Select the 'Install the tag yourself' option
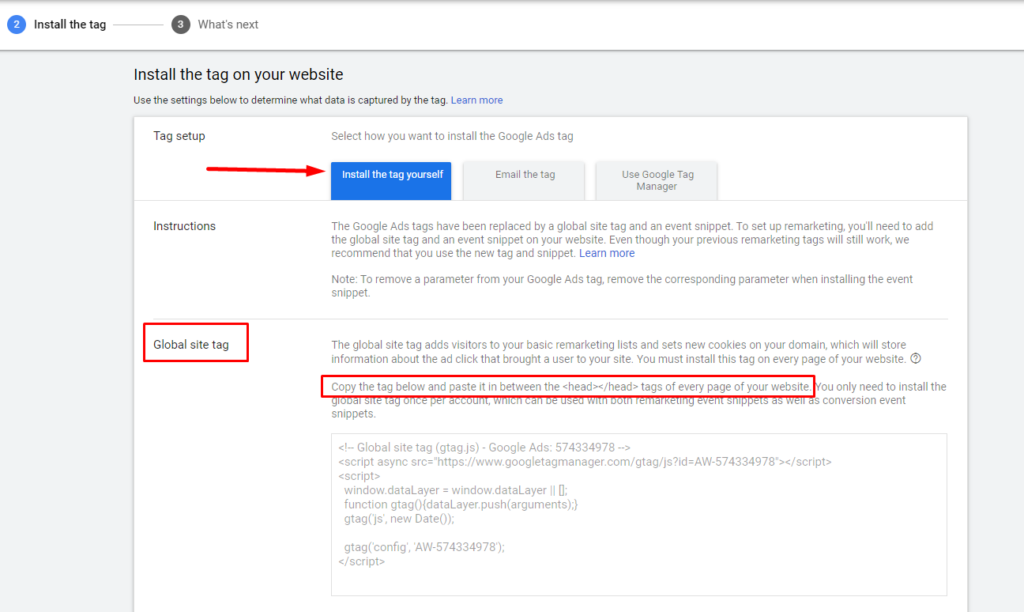 (391, 180)
